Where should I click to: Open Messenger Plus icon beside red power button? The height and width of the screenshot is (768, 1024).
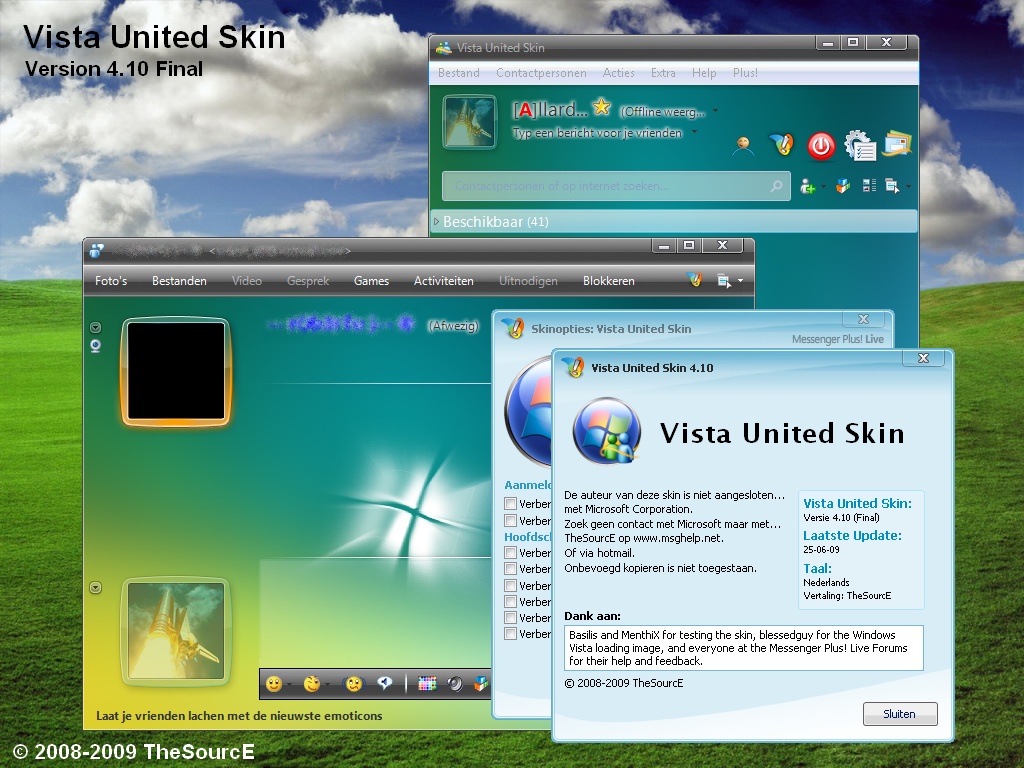tap(782, 144)
